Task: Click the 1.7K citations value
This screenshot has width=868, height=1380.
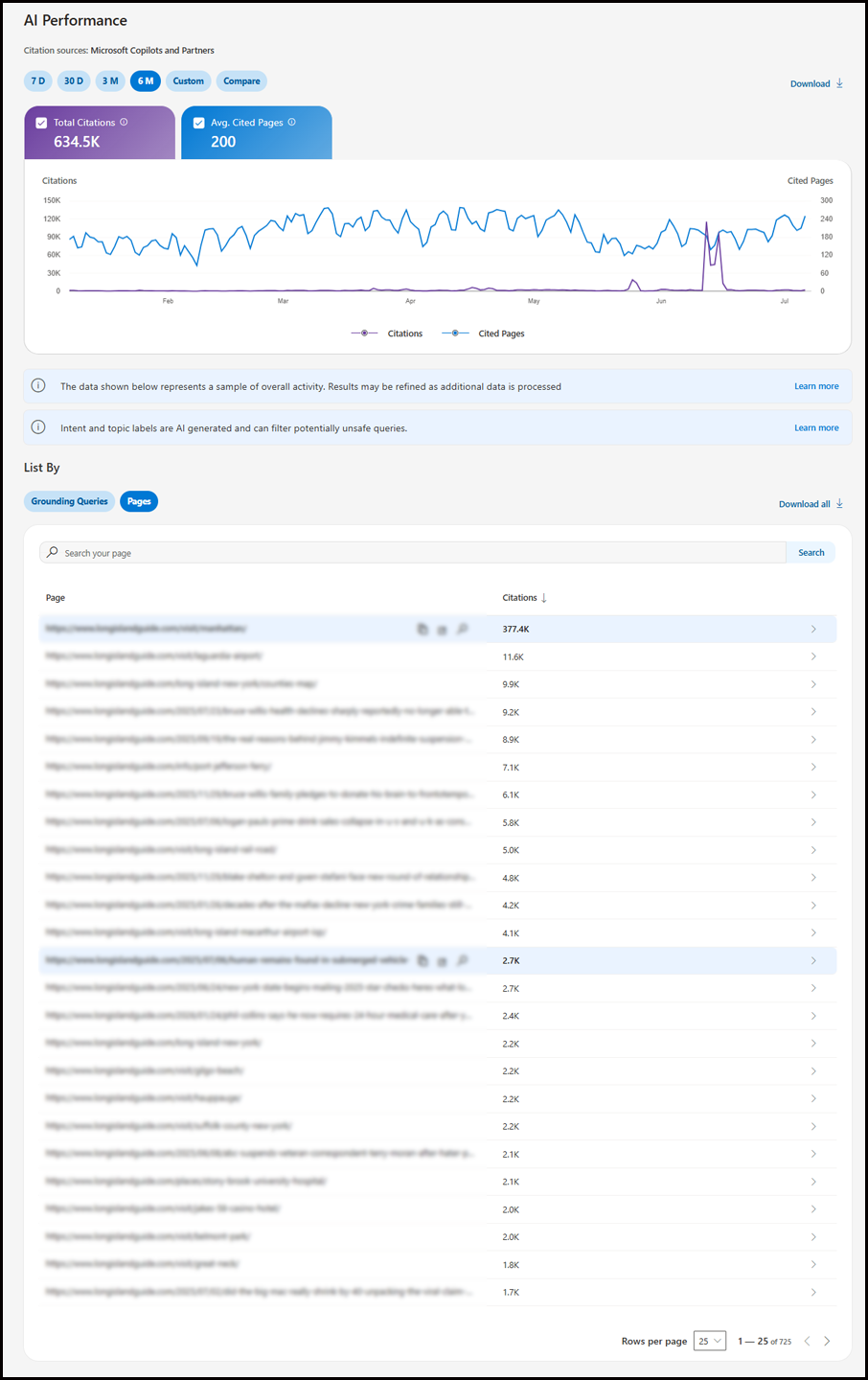Action: tap(511, 1293)
